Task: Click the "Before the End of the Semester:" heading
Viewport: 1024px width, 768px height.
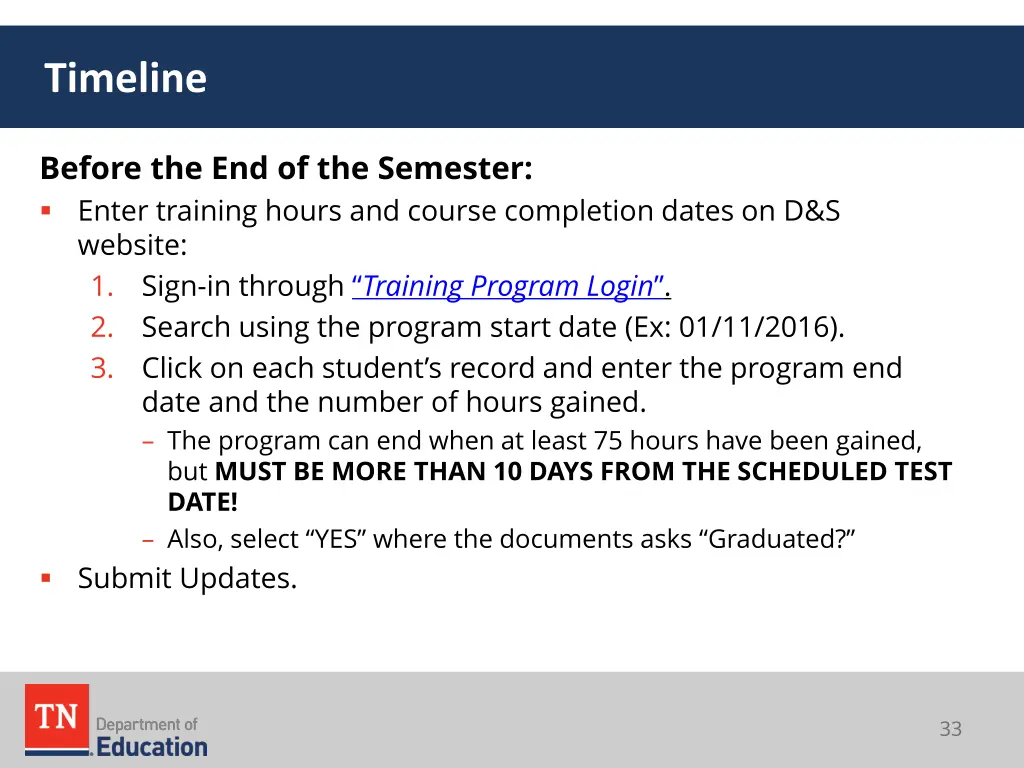Action: pos(286,168)
